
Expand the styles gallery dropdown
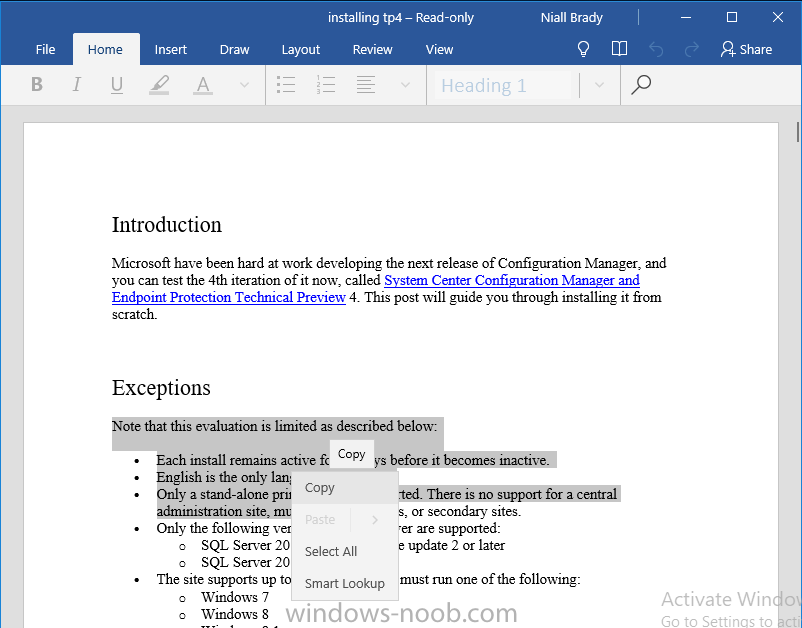click(x=599, y=85)
